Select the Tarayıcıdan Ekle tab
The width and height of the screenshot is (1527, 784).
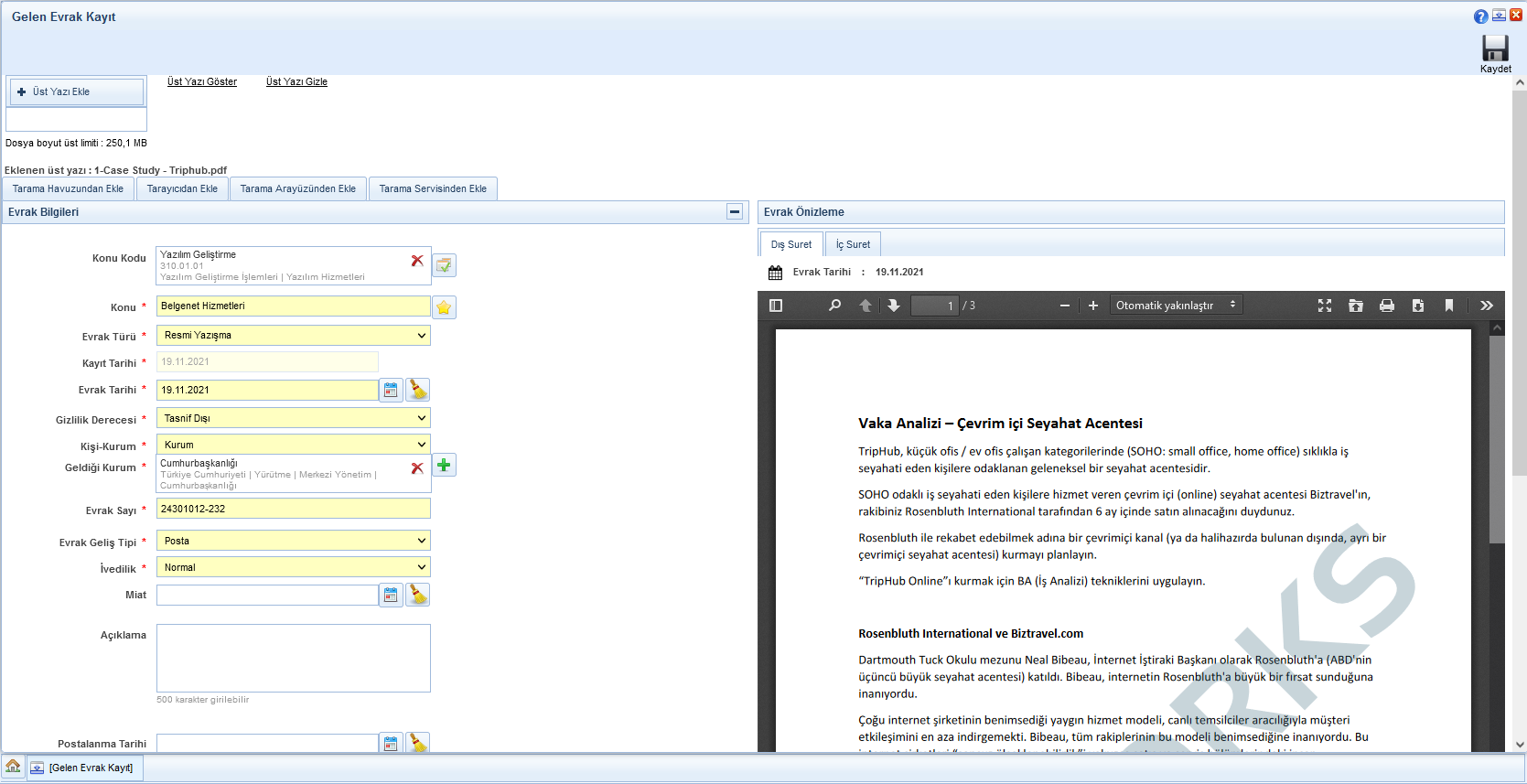pos(182,188)
